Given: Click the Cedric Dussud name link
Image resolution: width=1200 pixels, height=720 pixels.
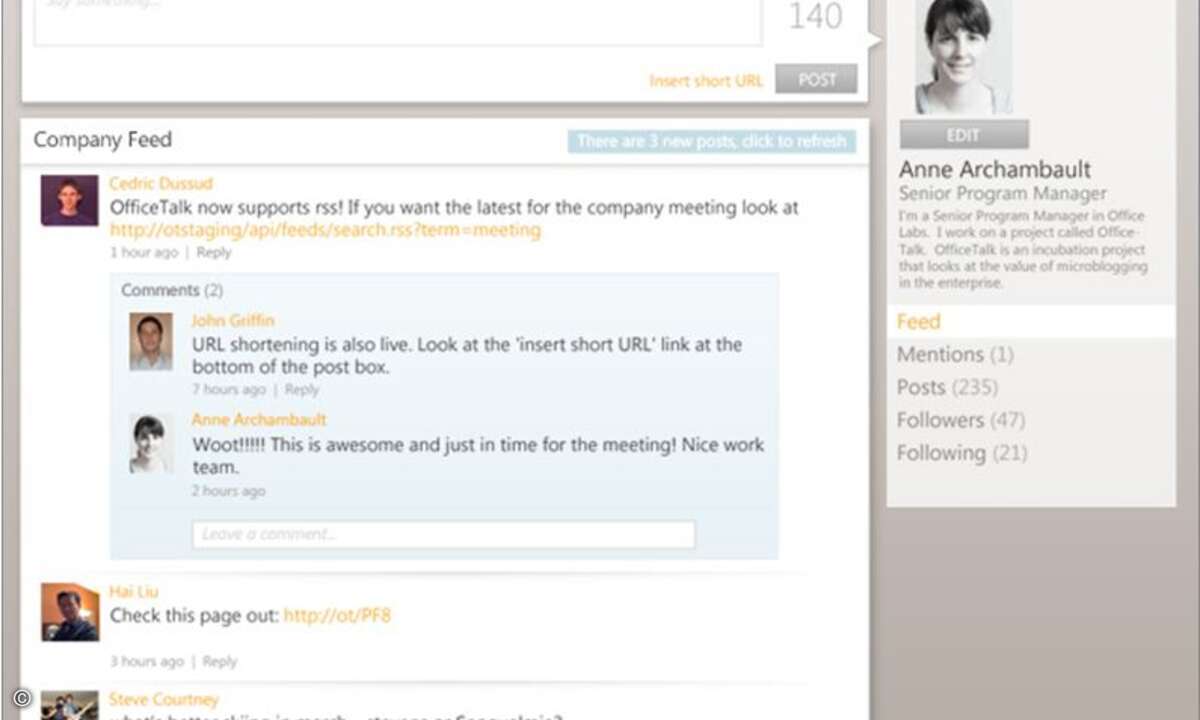Looking at the screenshot, I should coord(161,183).
